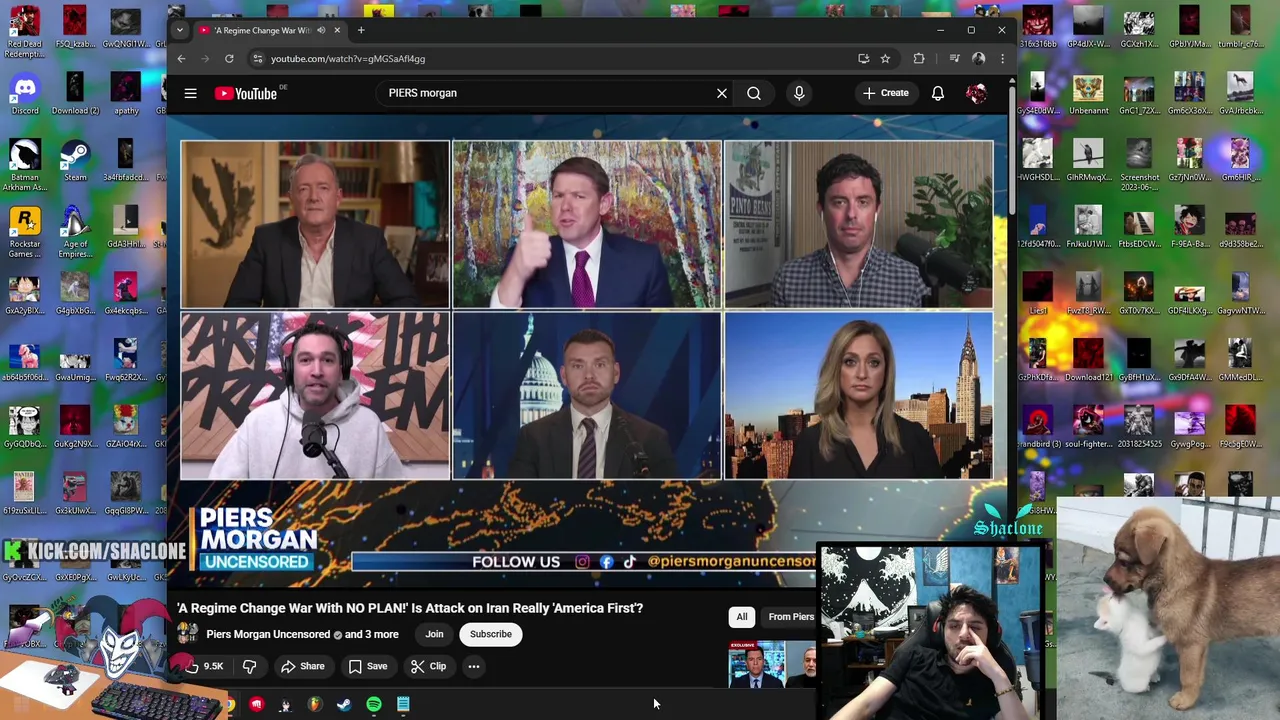Viewport: 1280px width, 720px height.
Task: Expand the tab search dropdown arrow
Action: click(x=180, y=30)
